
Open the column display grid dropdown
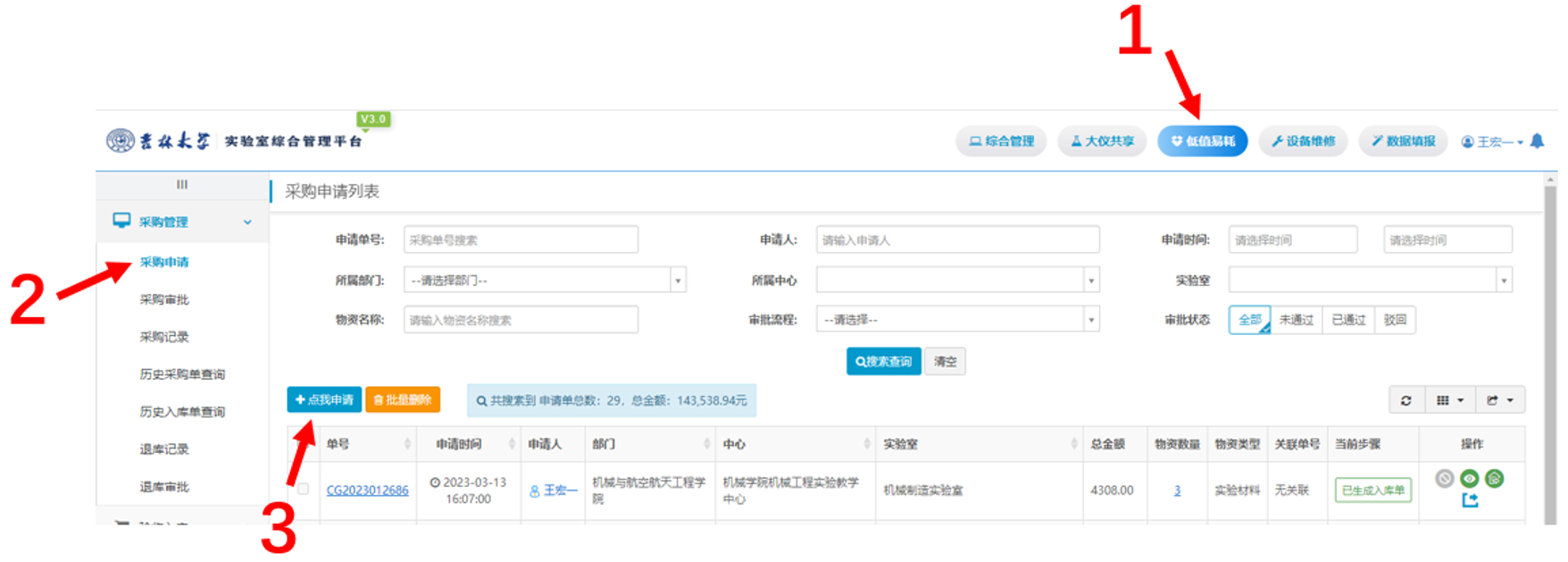click(x=1449, y=400)
